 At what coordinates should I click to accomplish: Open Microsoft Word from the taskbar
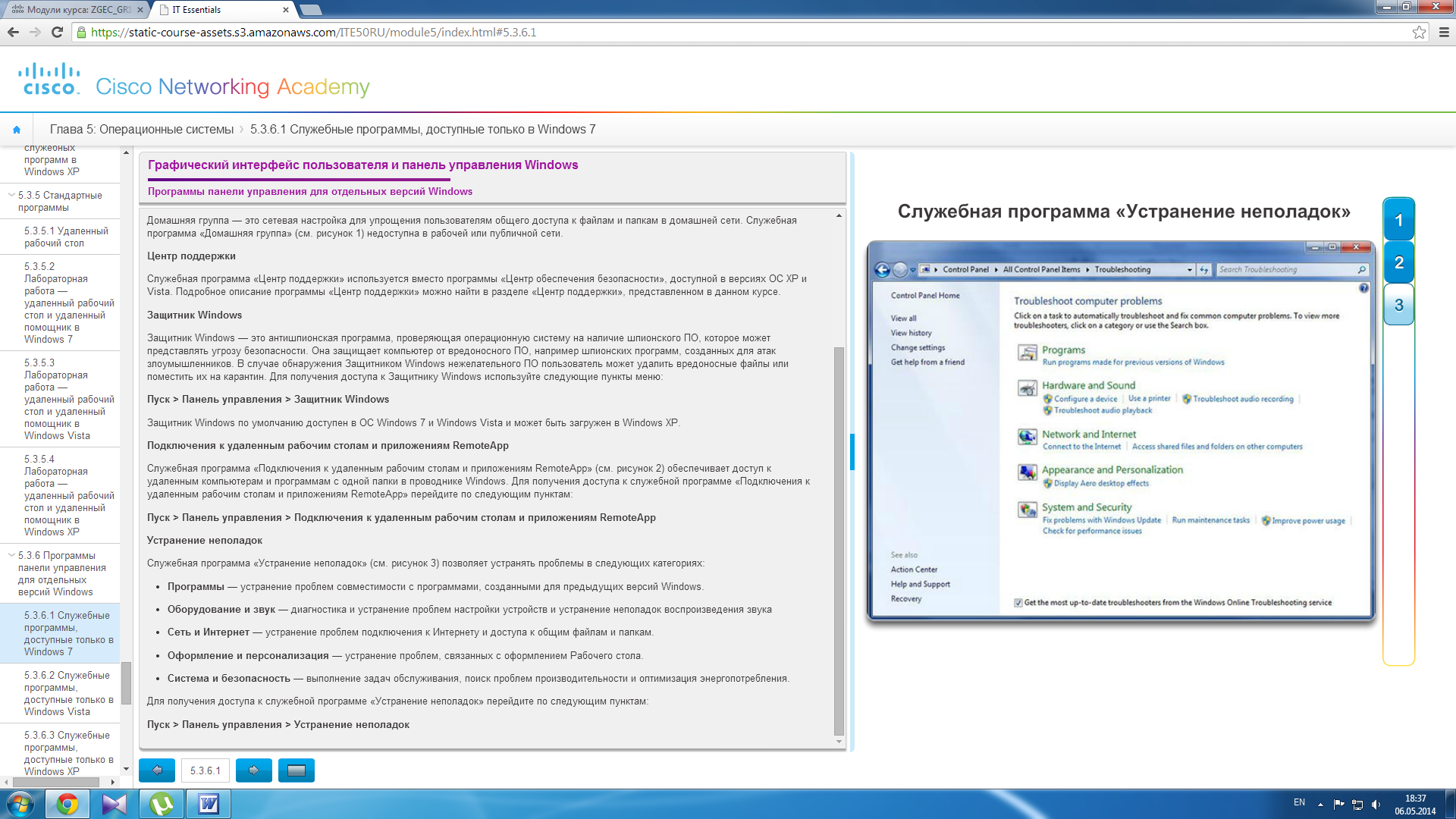tap(209, 804)
